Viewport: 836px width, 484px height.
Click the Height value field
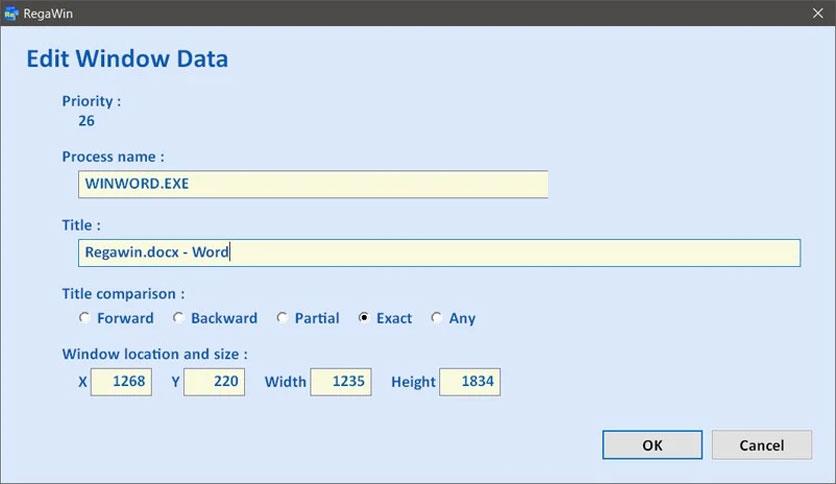[470, 382]
